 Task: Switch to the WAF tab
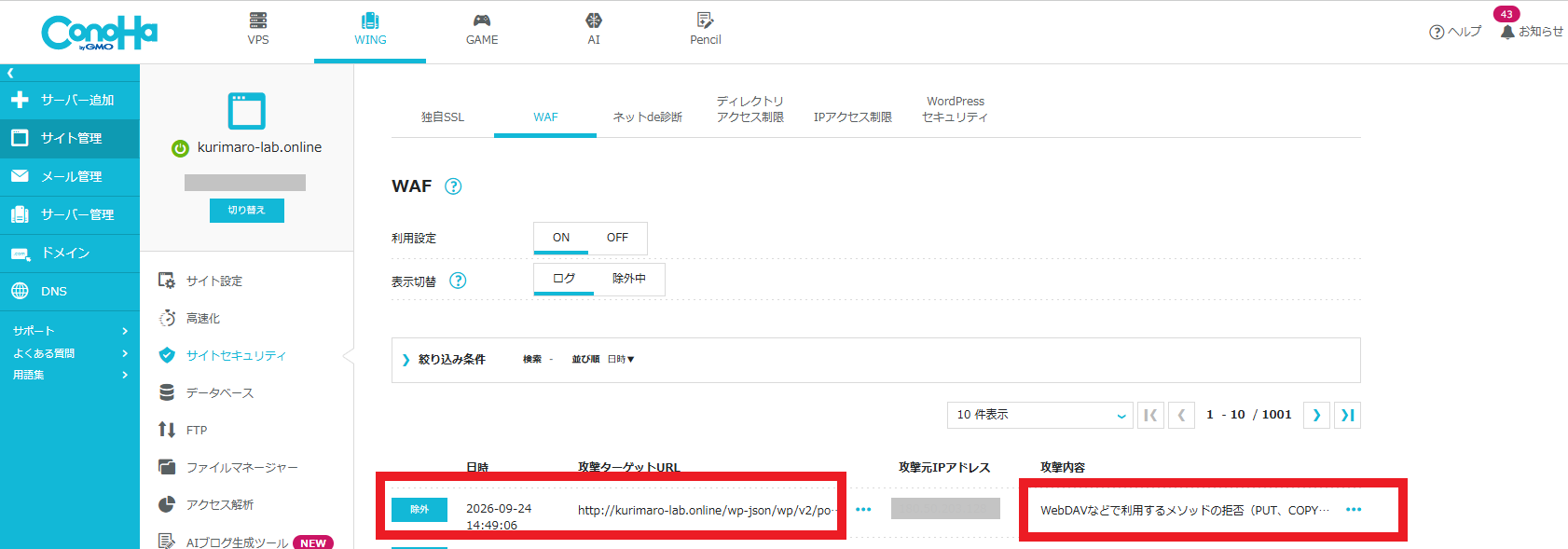pos(545,117)
